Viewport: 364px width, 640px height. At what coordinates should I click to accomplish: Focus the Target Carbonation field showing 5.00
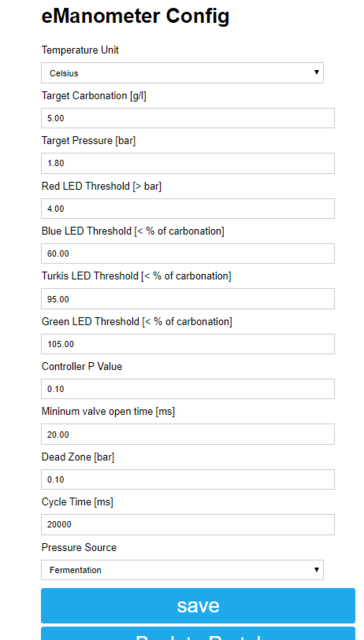click(188, 118)
